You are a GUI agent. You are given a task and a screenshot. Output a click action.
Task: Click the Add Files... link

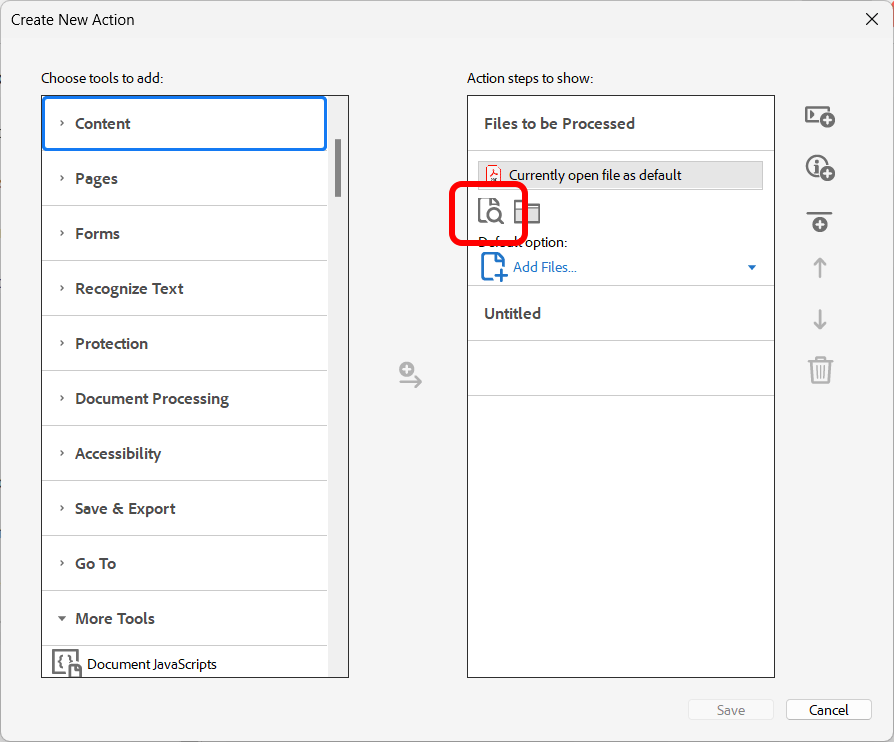coord(544,267)
